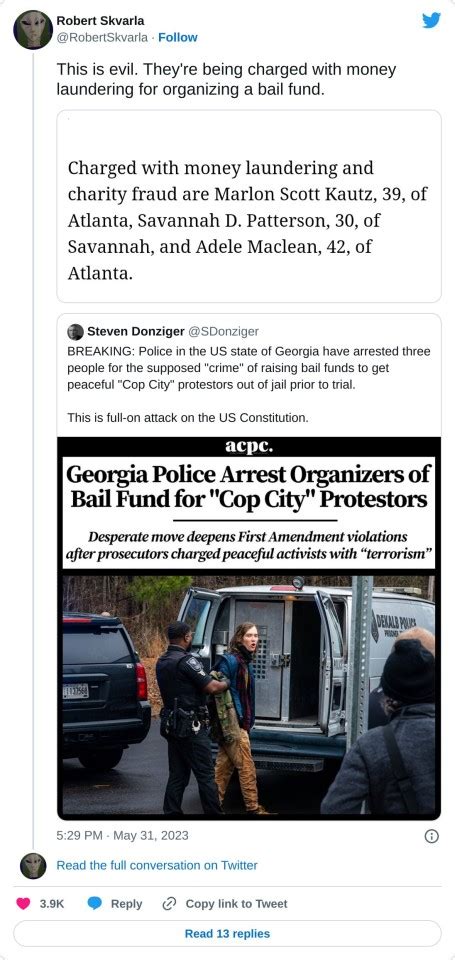
Task: Read the full conversation on Twitter
Action: tap(157, 865)
